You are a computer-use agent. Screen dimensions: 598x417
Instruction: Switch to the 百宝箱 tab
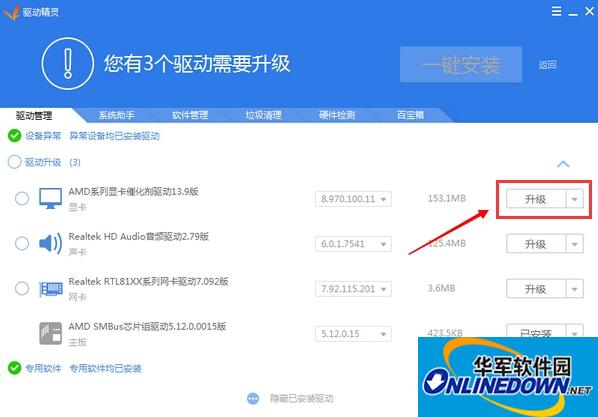410,115
